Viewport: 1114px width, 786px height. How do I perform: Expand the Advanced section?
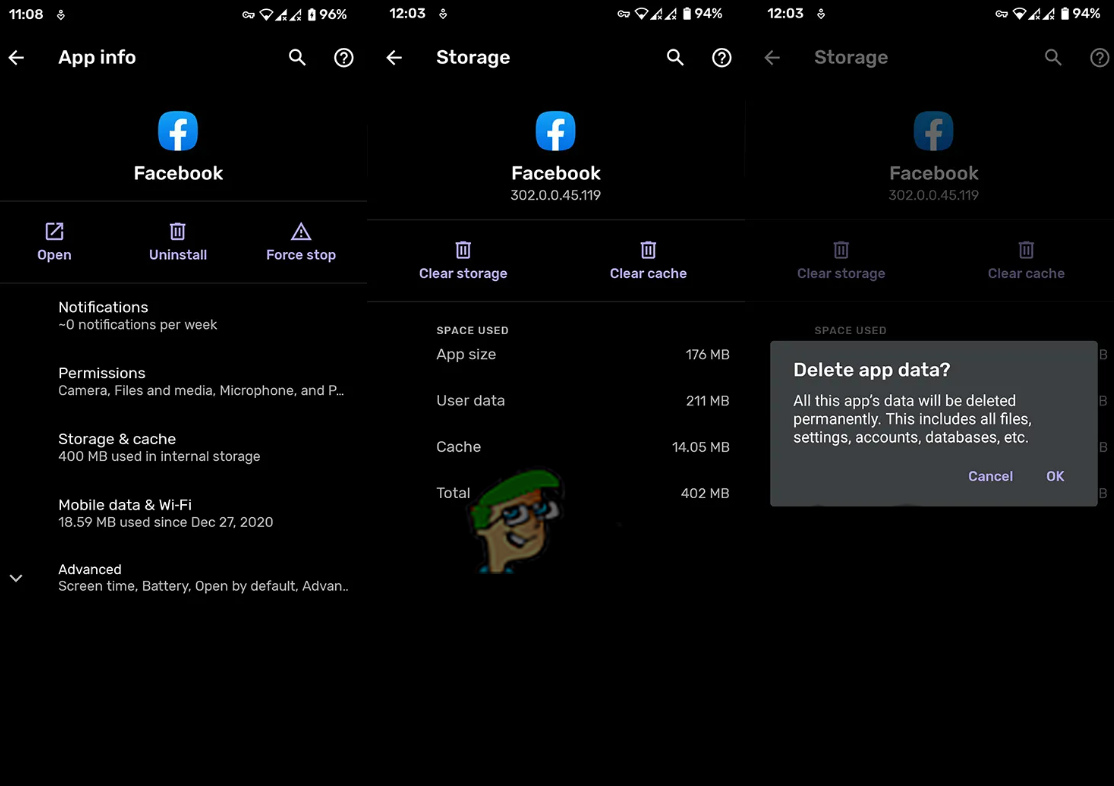(x=183, y=578)
